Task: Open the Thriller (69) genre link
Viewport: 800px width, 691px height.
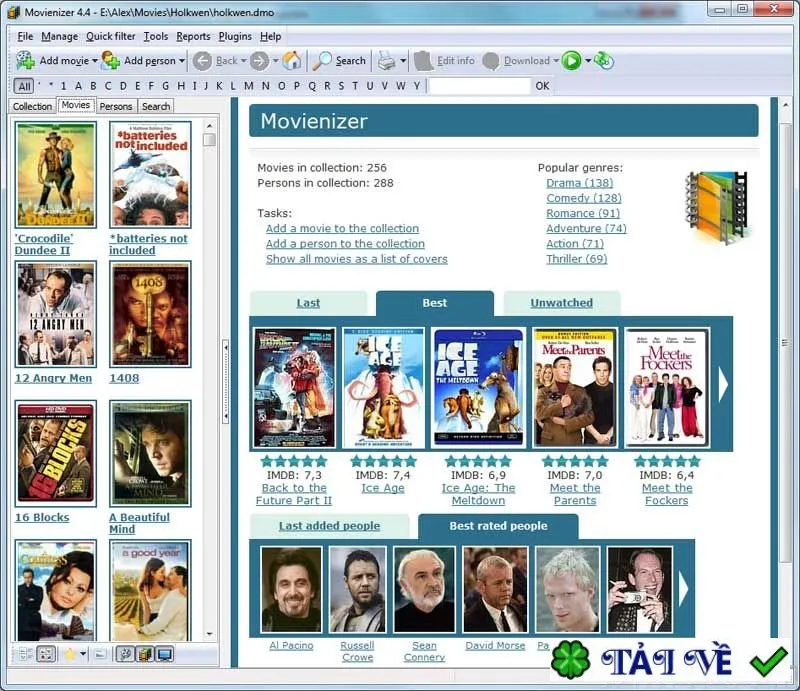Action: (x=577, y=259)
